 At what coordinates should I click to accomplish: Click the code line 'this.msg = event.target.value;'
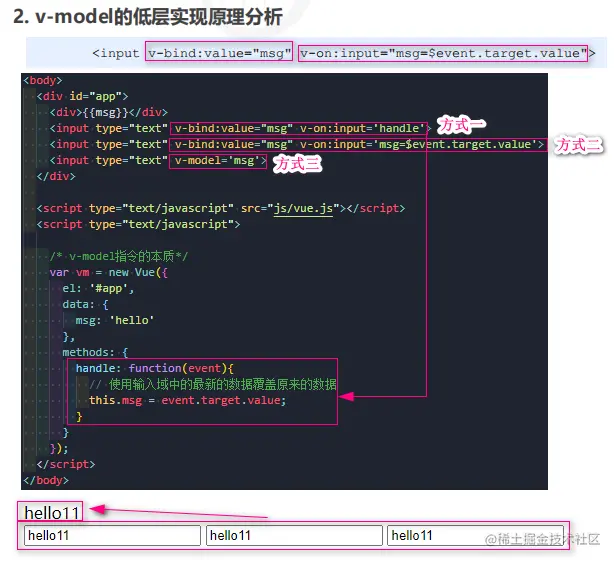[187, 400]
